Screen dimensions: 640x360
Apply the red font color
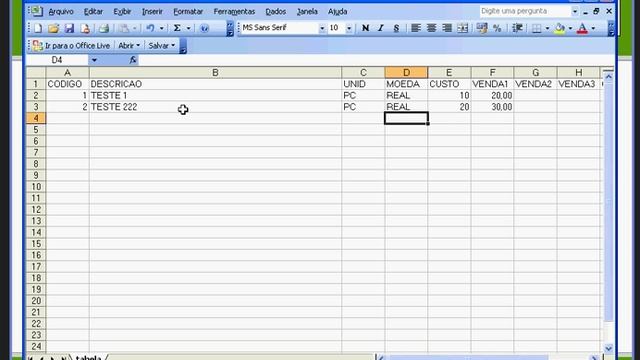pyautogui.click(x=583, y=28)
